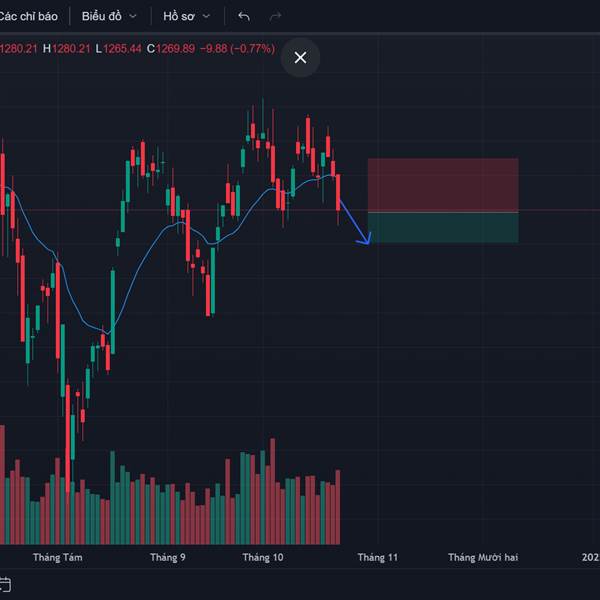Select the green target zone of the position box
600x600 pixels.
coord(443,228)
